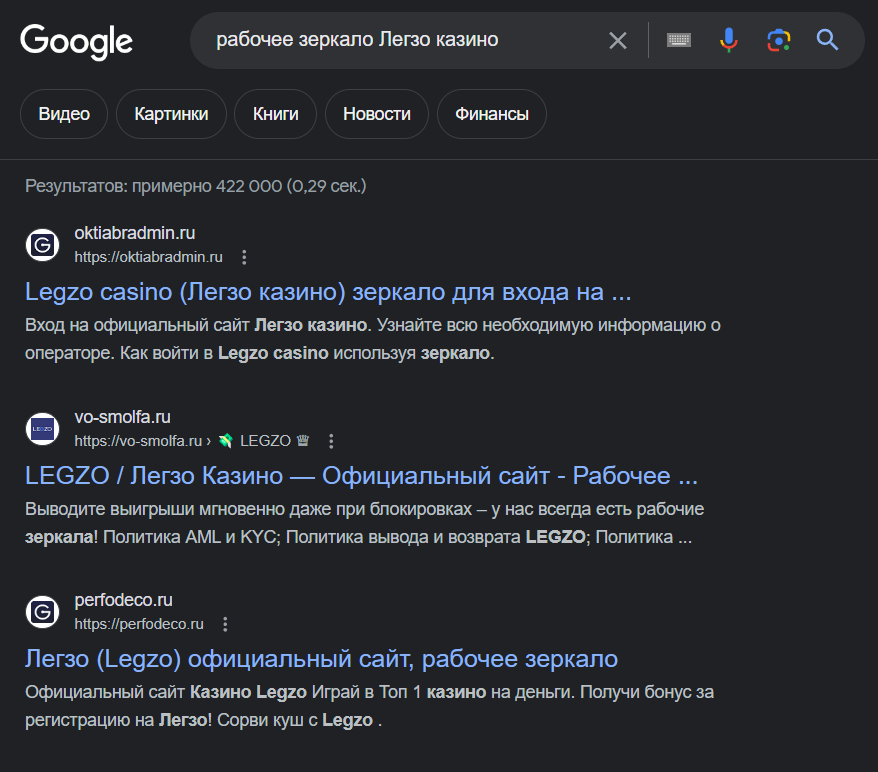The height and width of the screenshot is (772, 878).
Task: Submit search with the magnifier icon
Action: pyautogui.click(x=827, y=40)
